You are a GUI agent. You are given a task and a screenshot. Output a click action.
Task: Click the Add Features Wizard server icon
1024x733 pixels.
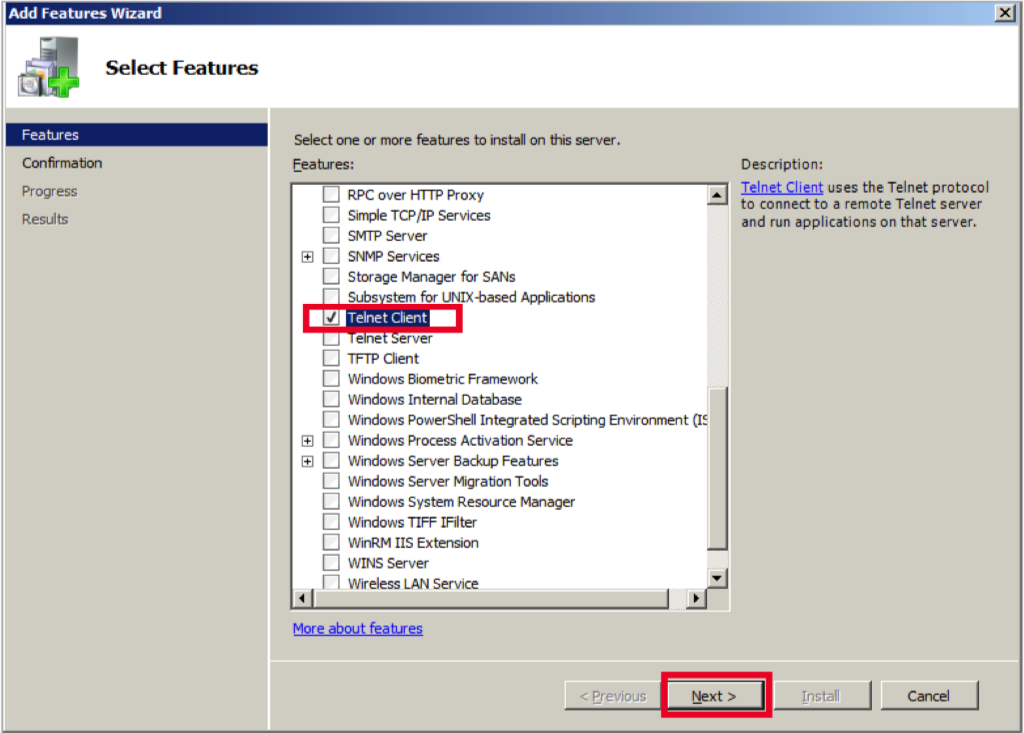[x=48, y=67]
